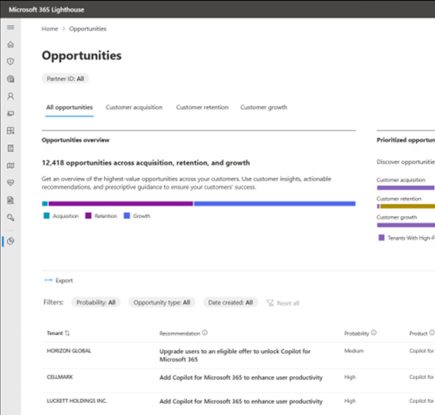Select the pie chart Opportunities sidebar icon

(11, 241)
